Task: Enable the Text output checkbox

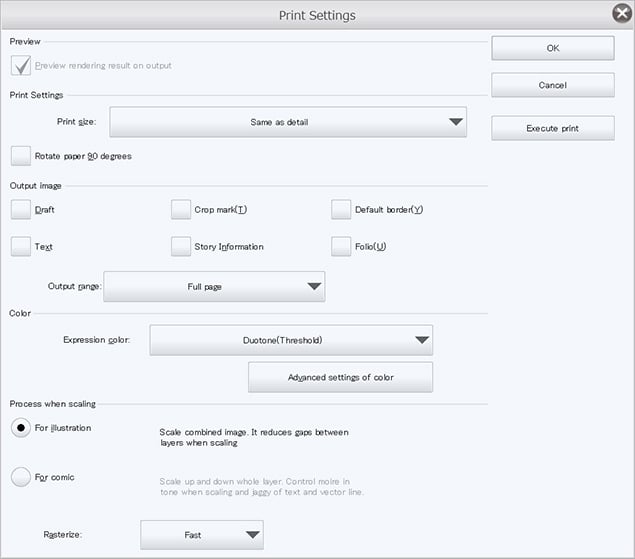Action: (21, 246)
